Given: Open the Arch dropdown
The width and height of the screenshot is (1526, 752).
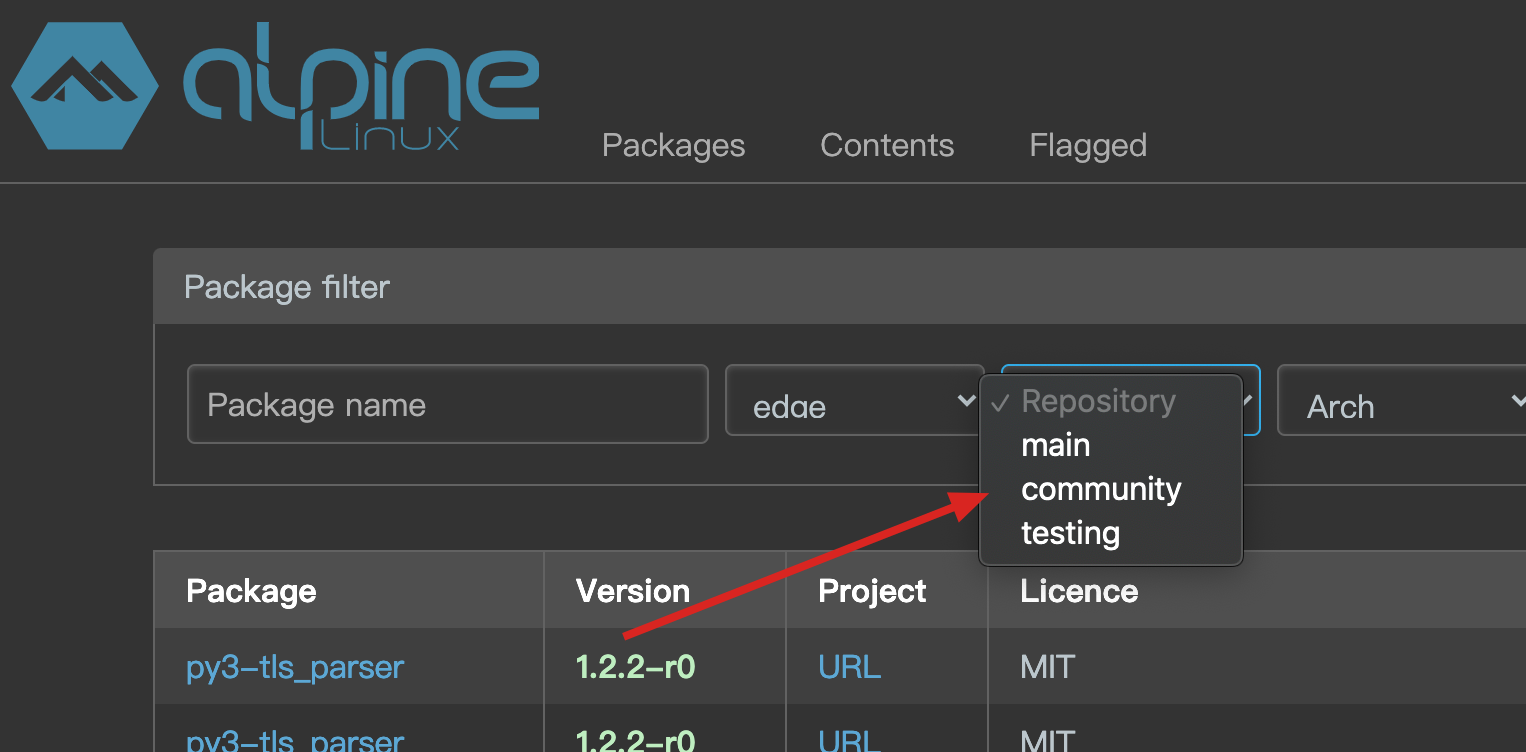Looking at the screenshot, I should click(1402, 401).
